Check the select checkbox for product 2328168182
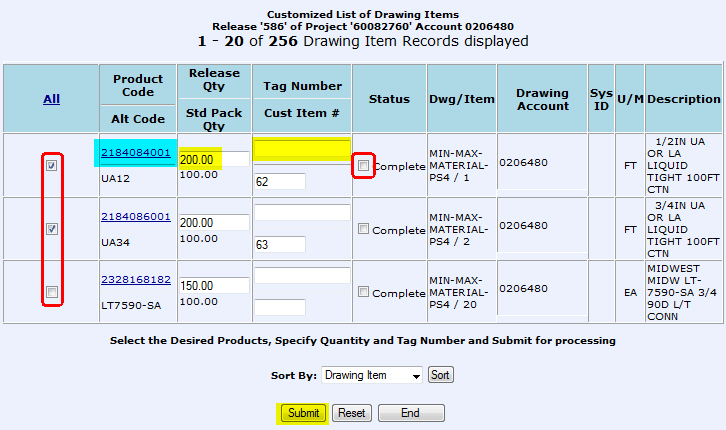 pos(51,292)
